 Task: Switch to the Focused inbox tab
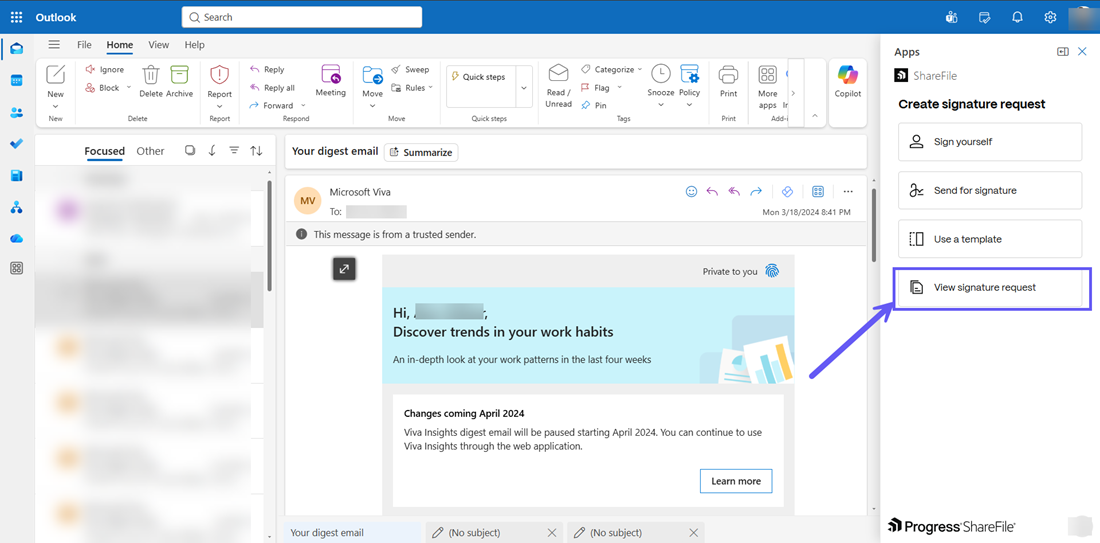[x=105, y=151]
